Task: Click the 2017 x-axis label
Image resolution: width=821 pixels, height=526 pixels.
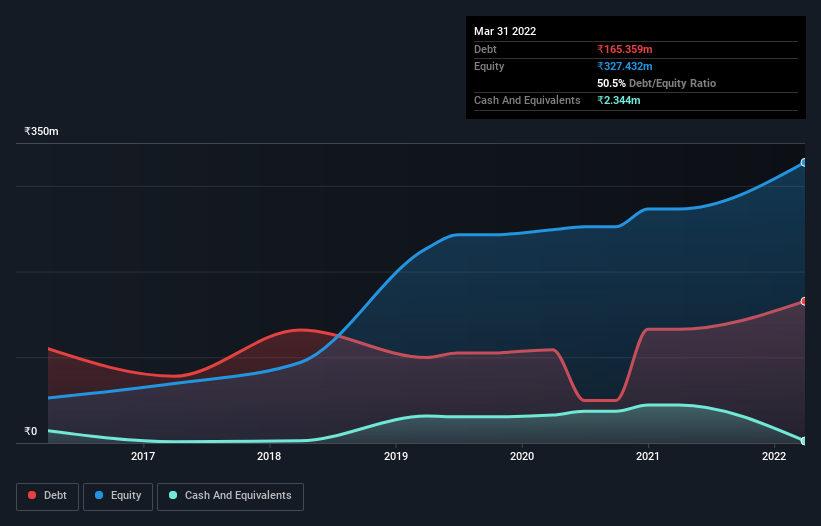Action: tap(143, 456)
